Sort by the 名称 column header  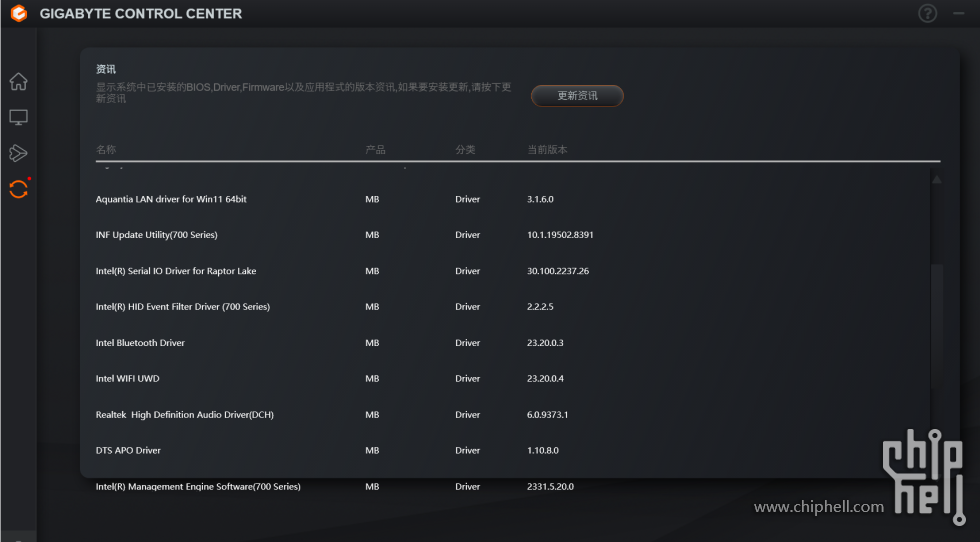[106, 149]
